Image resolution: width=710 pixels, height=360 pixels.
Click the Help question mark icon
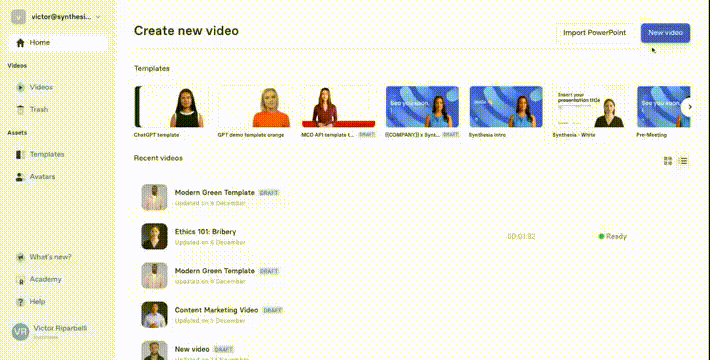[x=20, y=302]
